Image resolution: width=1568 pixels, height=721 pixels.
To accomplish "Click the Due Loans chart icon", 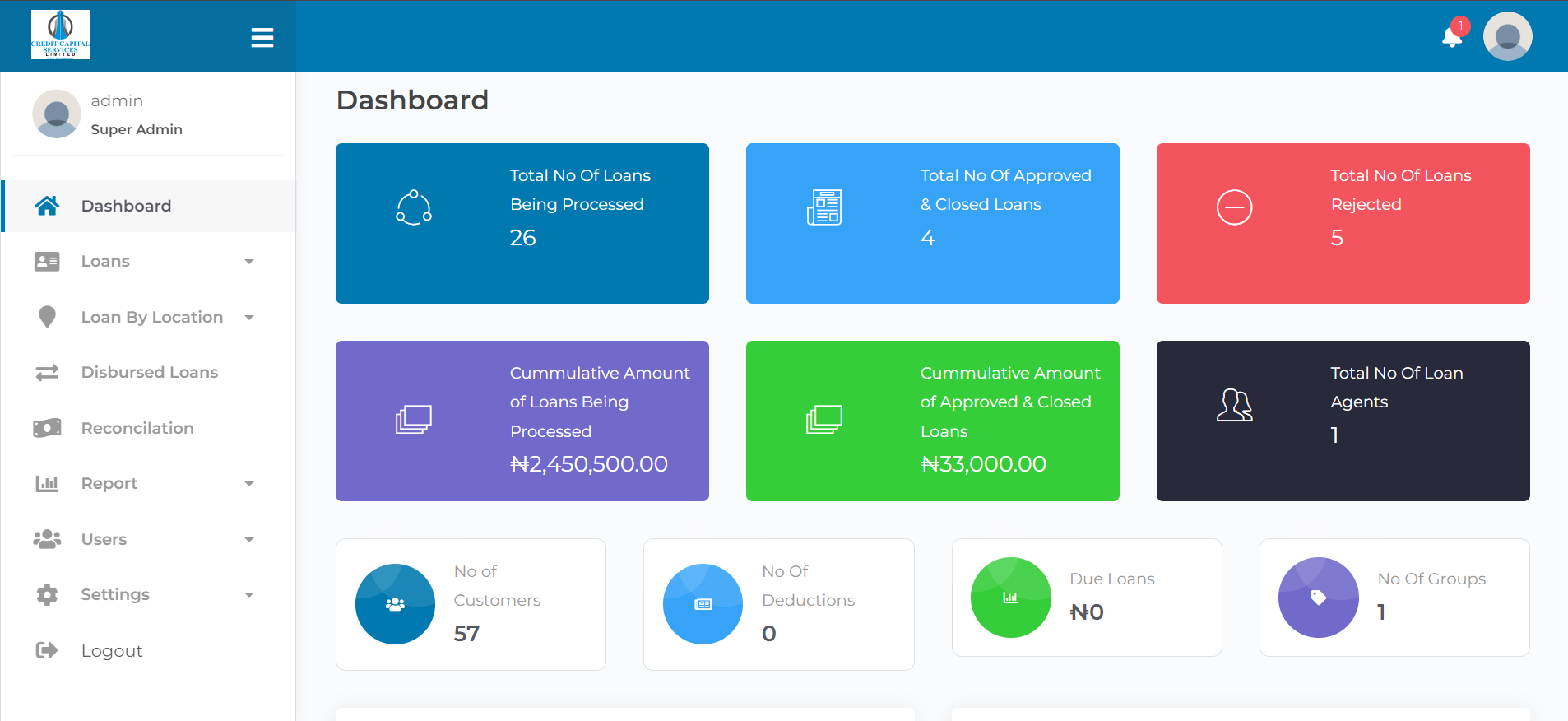I will (x=1010, y=598).
